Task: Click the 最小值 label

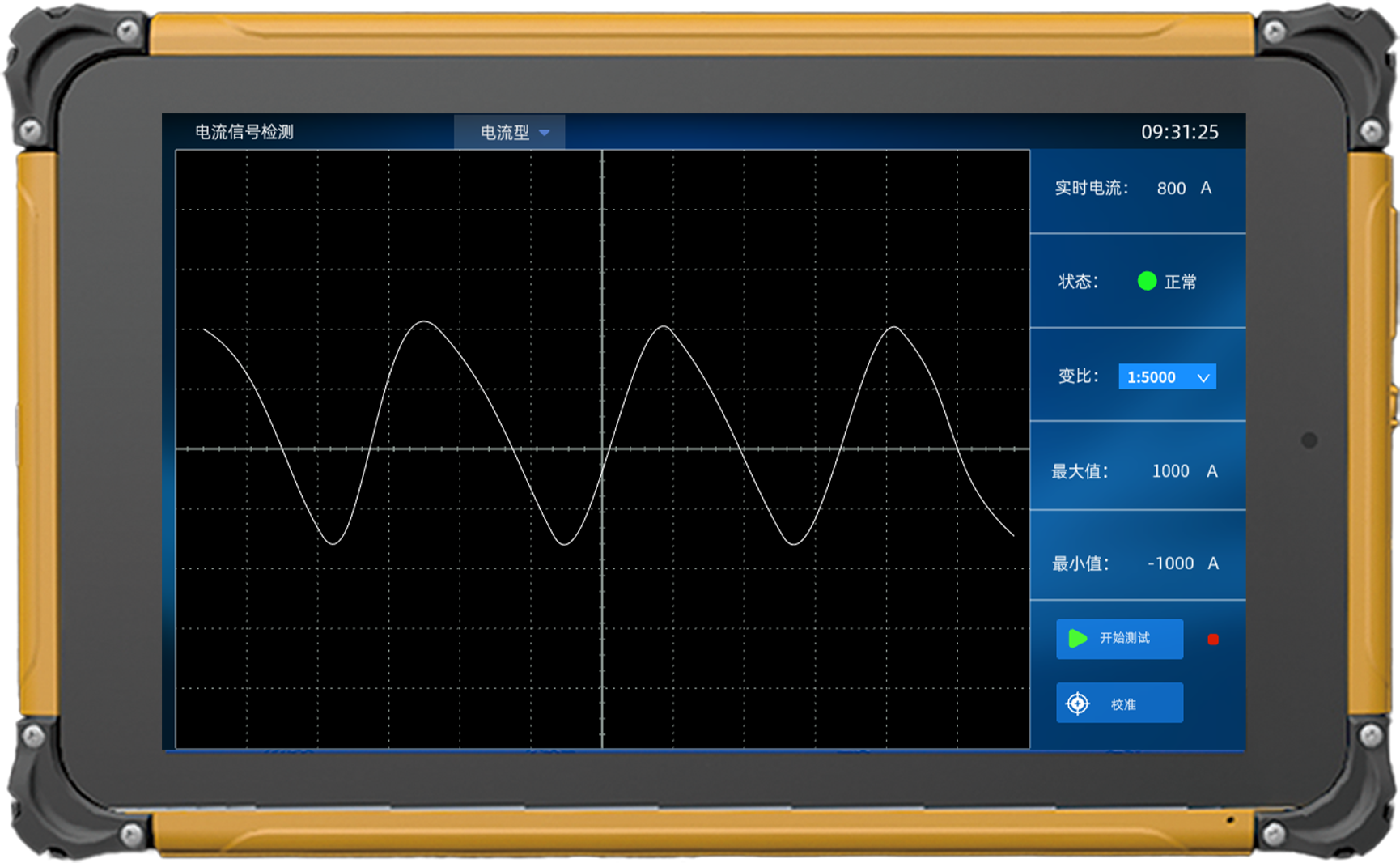Action: [x=1080, y=563]
